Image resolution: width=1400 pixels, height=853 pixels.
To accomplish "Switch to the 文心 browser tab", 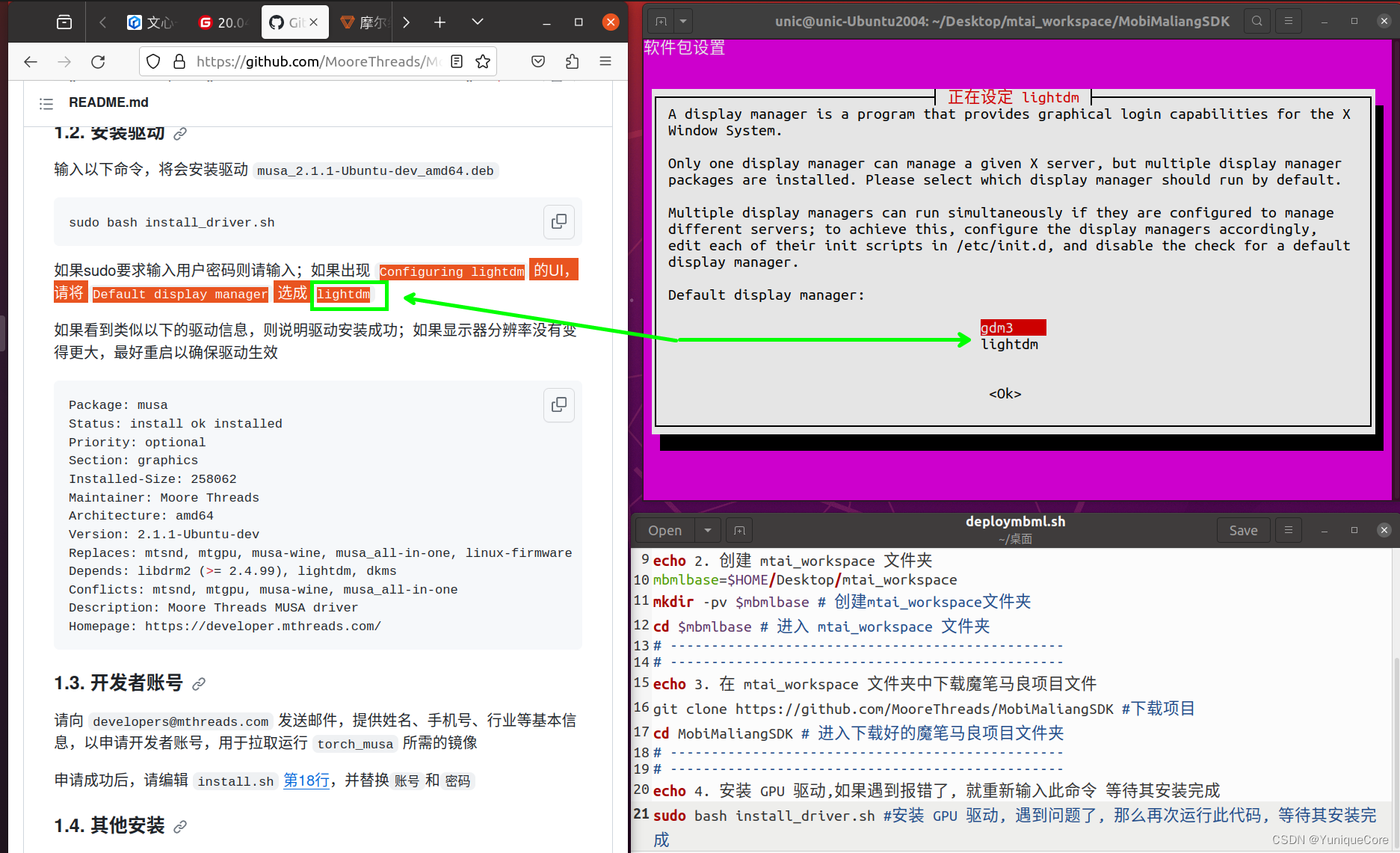I will pos(149,22).
